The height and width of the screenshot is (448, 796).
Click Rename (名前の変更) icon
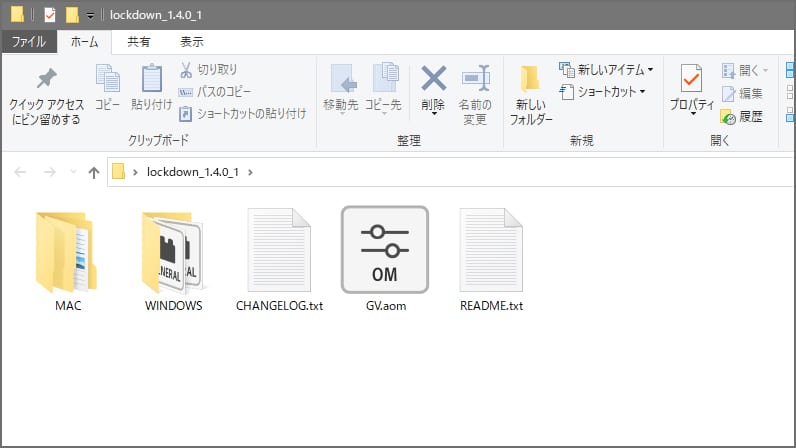(x=475, y=79)
